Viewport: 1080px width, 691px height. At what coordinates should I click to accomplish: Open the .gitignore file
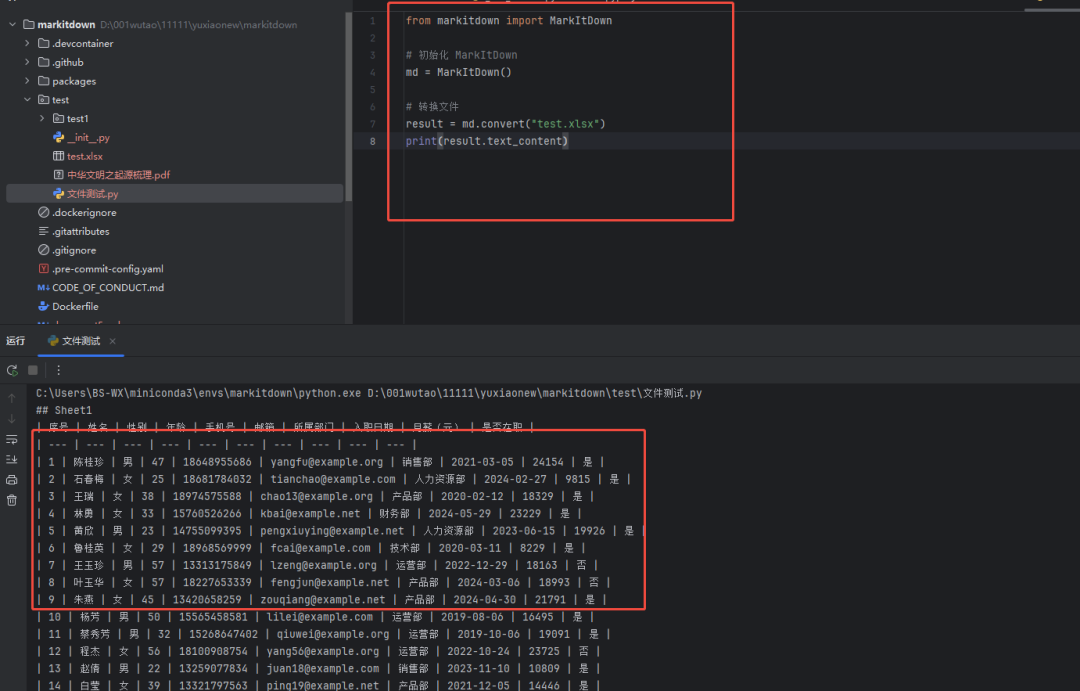[74, 250]
